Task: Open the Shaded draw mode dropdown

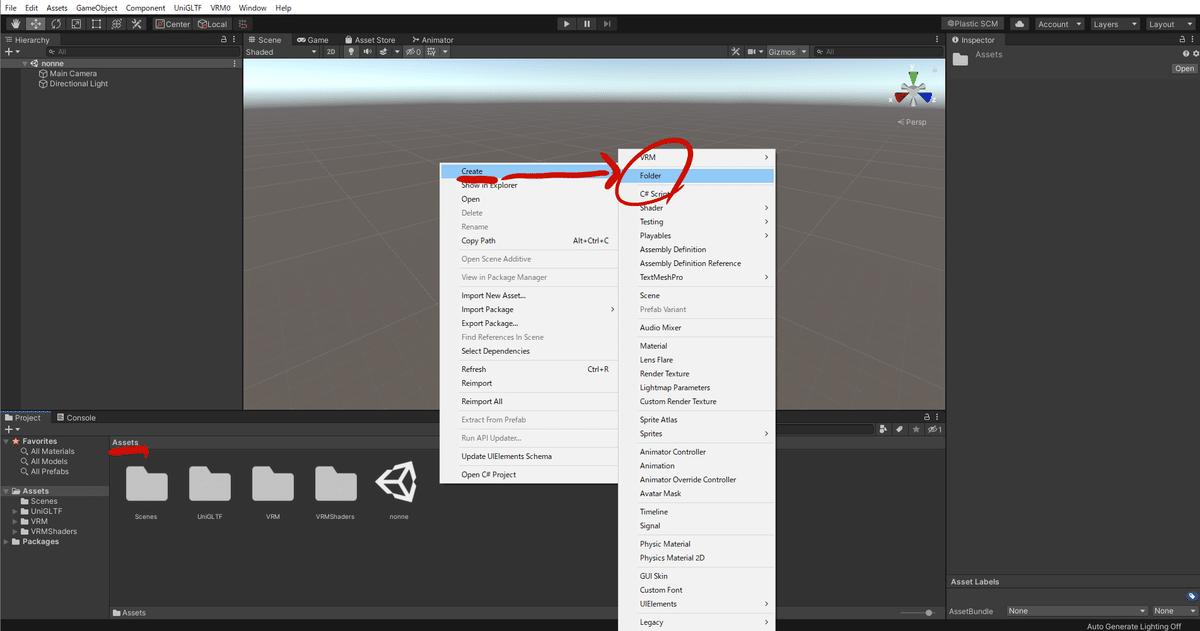Action: [x=281, y=52]
